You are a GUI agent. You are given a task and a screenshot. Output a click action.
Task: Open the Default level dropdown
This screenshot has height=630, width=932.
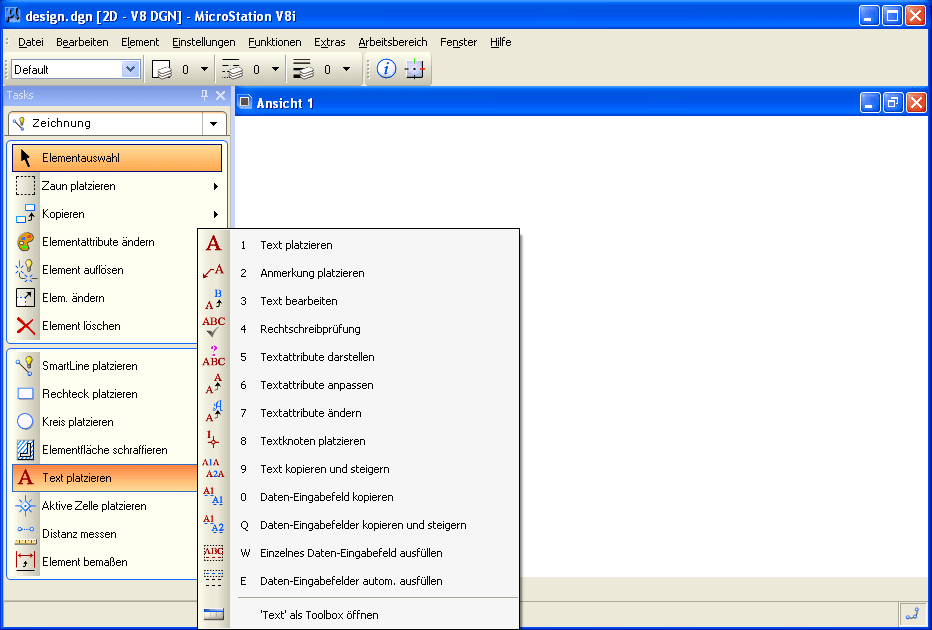point(130,69)
